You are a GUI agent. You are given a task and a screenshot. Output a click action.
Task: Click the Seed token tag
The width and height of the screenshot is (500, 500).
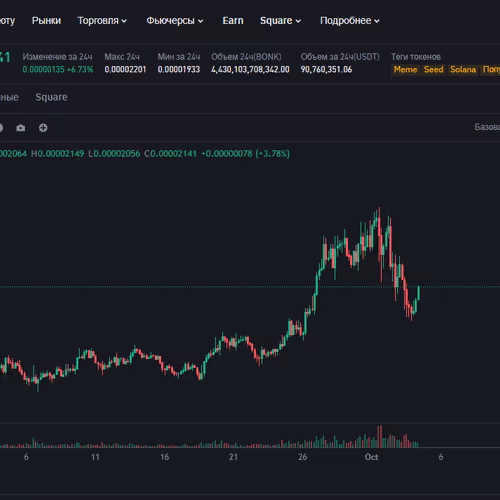tap(433, 69)
